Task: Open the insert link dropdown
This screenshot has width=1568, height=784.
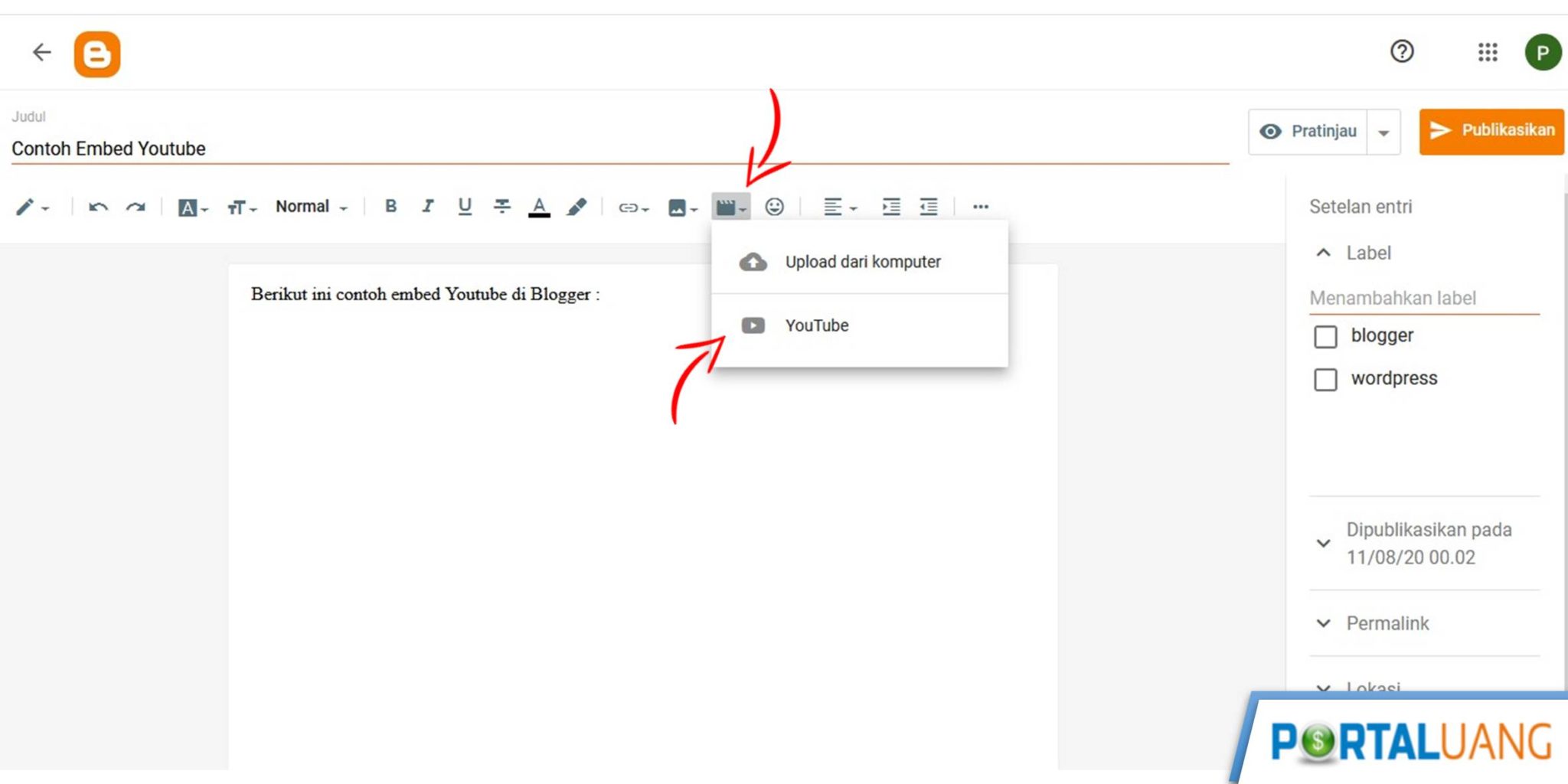Action: 633,207
